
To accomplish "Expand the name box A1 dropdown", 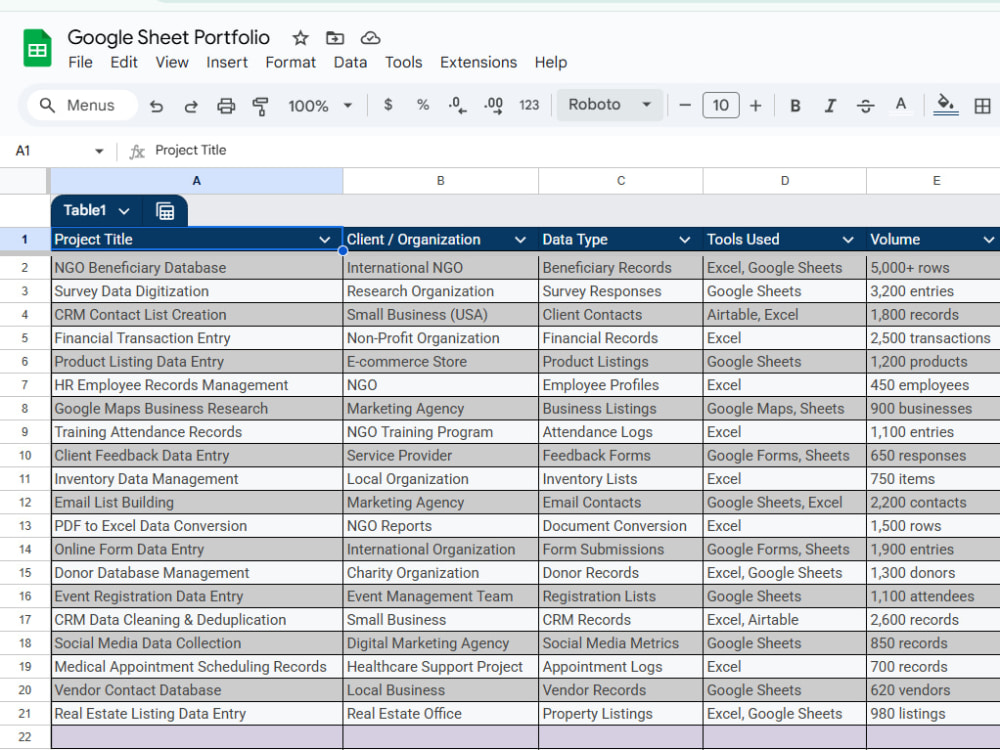I will pyautogui.click(x=99, y=151).
